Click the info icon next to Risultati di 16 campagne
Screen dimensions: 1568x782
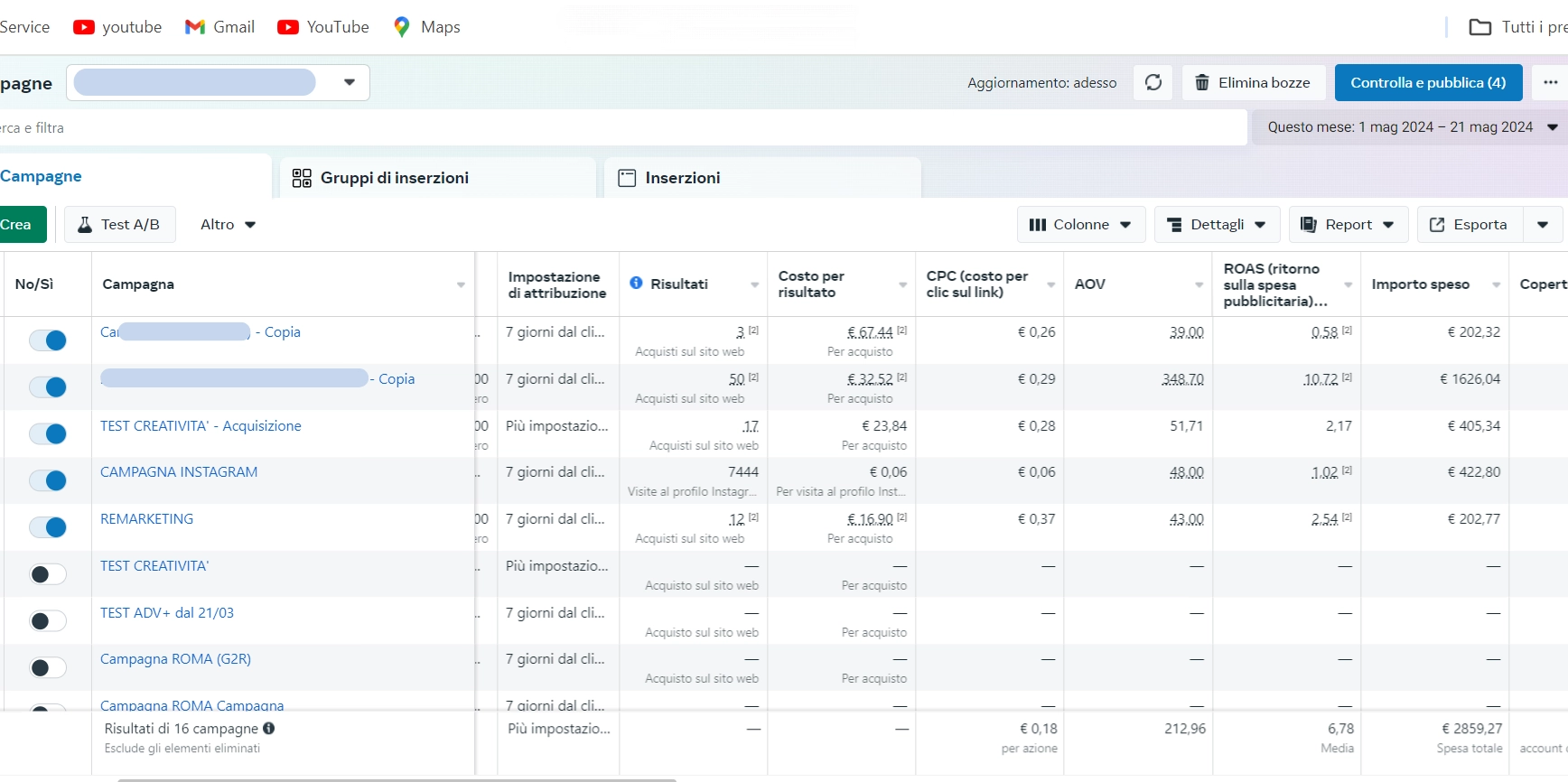(x=269, y=728)
